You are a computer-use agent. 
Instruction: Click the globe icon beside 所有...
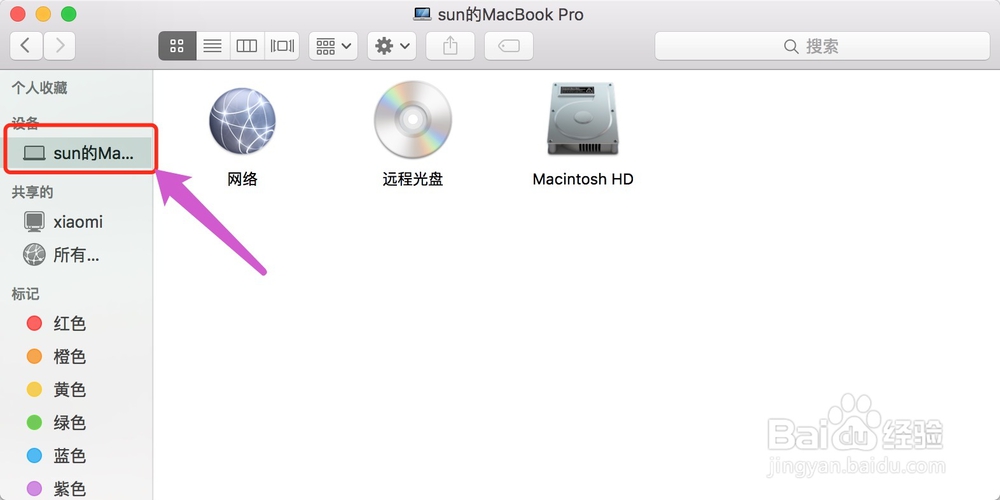(34, 254)
